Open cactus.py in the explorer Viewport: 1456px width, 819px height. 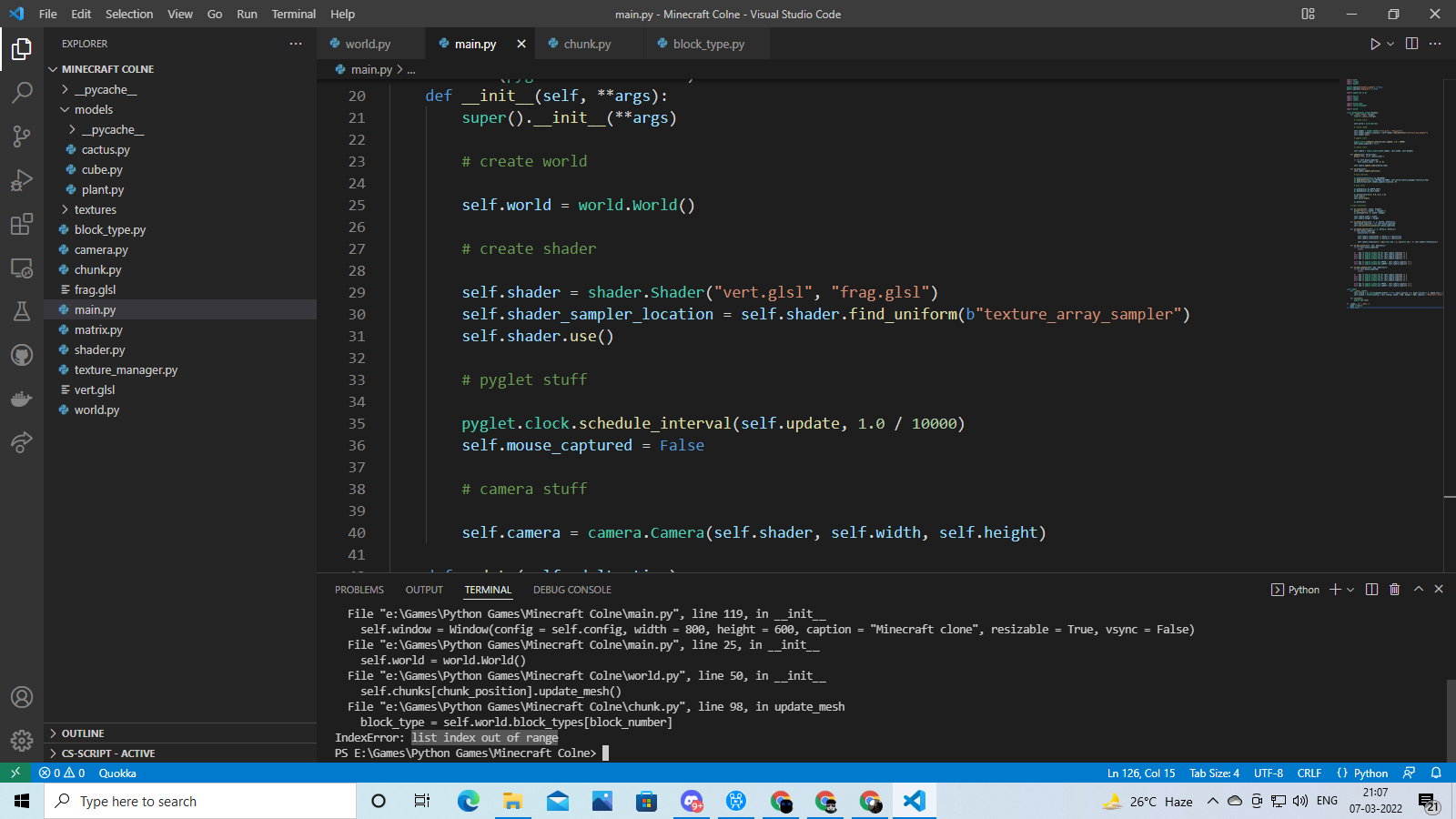[x=180, y=149]
